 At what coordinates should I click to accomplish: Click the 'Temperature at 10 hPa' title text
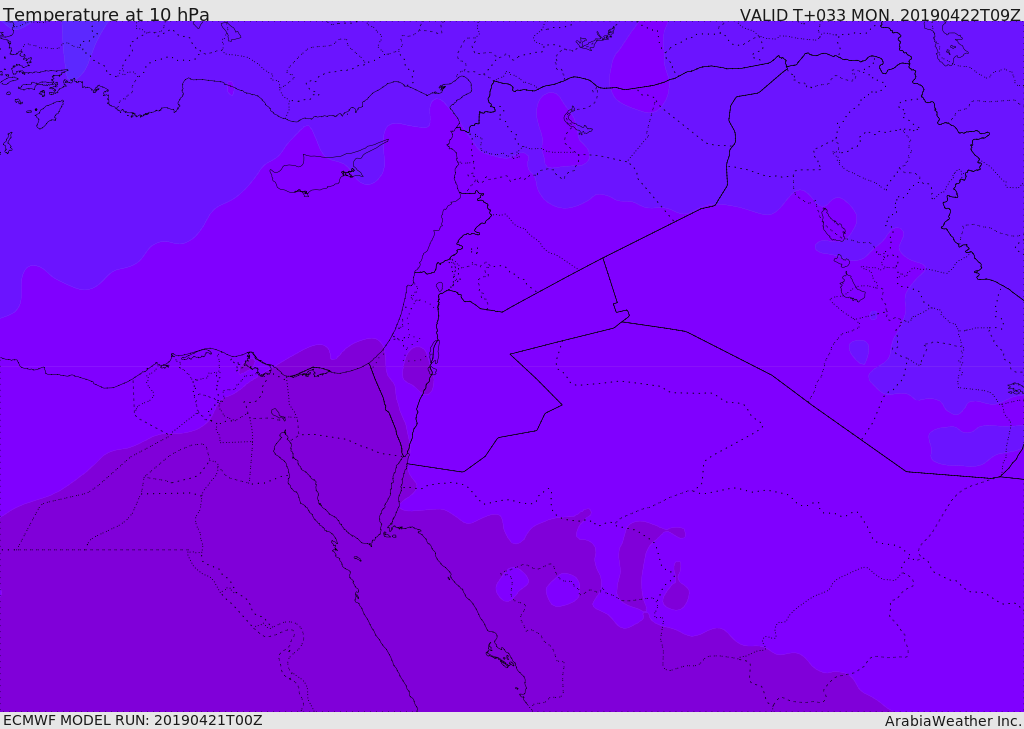click(x=106, y=14)
